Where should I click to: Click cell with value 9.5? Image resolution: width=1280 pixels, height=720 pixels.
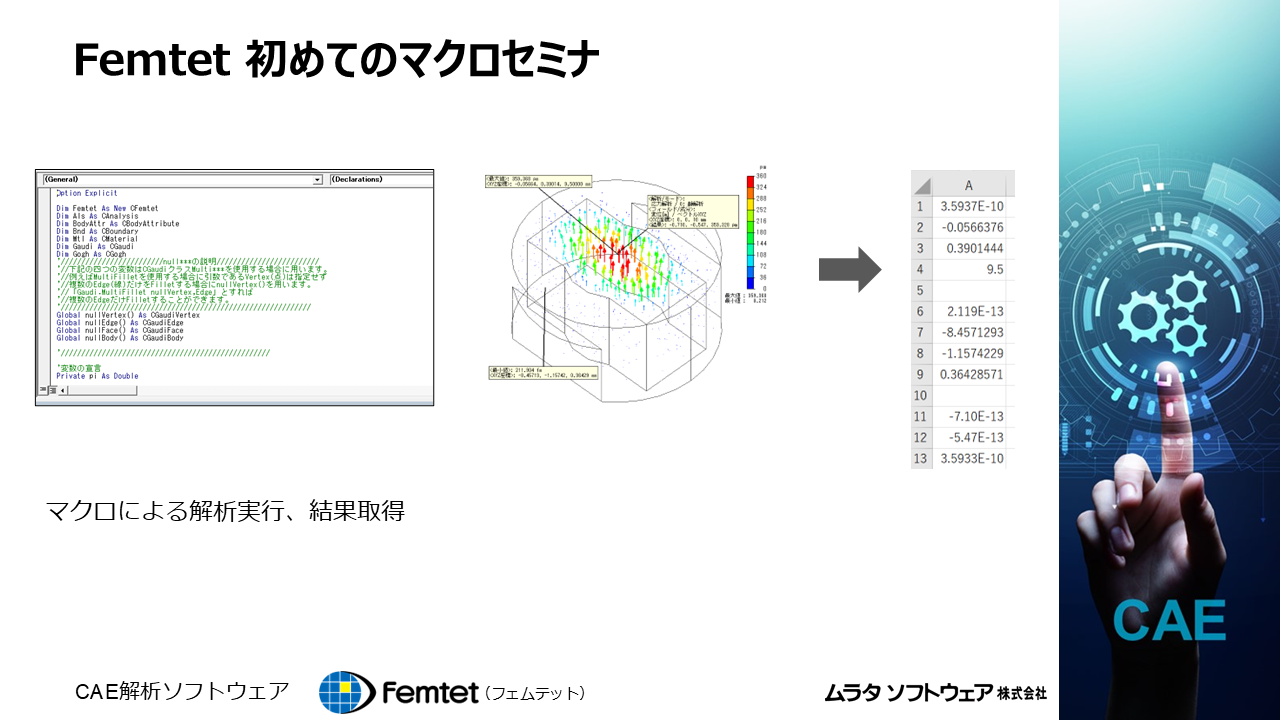coord(969,269)
